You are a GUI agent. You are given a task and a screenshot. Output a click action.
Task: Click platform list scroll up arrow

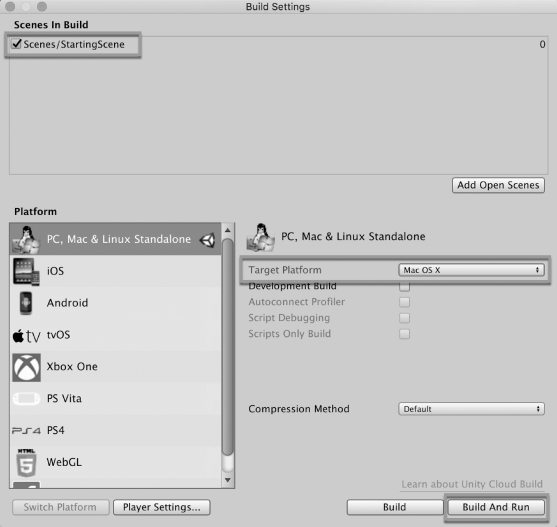(228, 230)
